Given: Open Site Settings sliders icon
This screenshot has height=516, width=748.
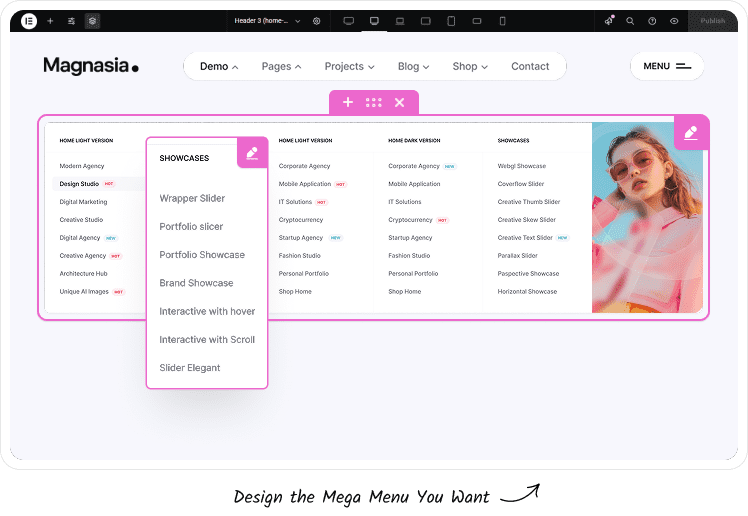Looking at the screenshot, I should [x=71, y=20].
